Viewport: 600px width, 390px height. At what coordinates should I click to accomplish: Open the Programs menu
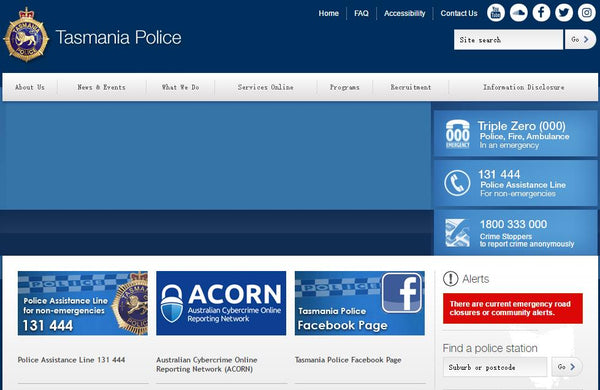click(344, 87)
